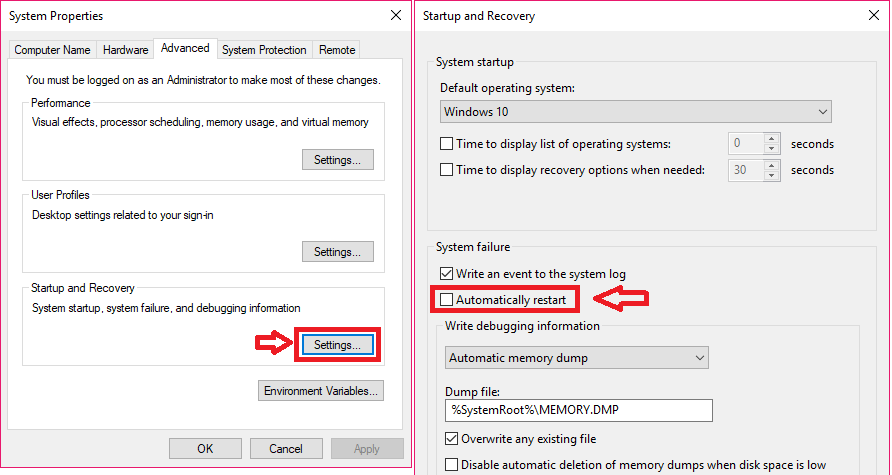Open Performance Settings button

pos(337,160)
